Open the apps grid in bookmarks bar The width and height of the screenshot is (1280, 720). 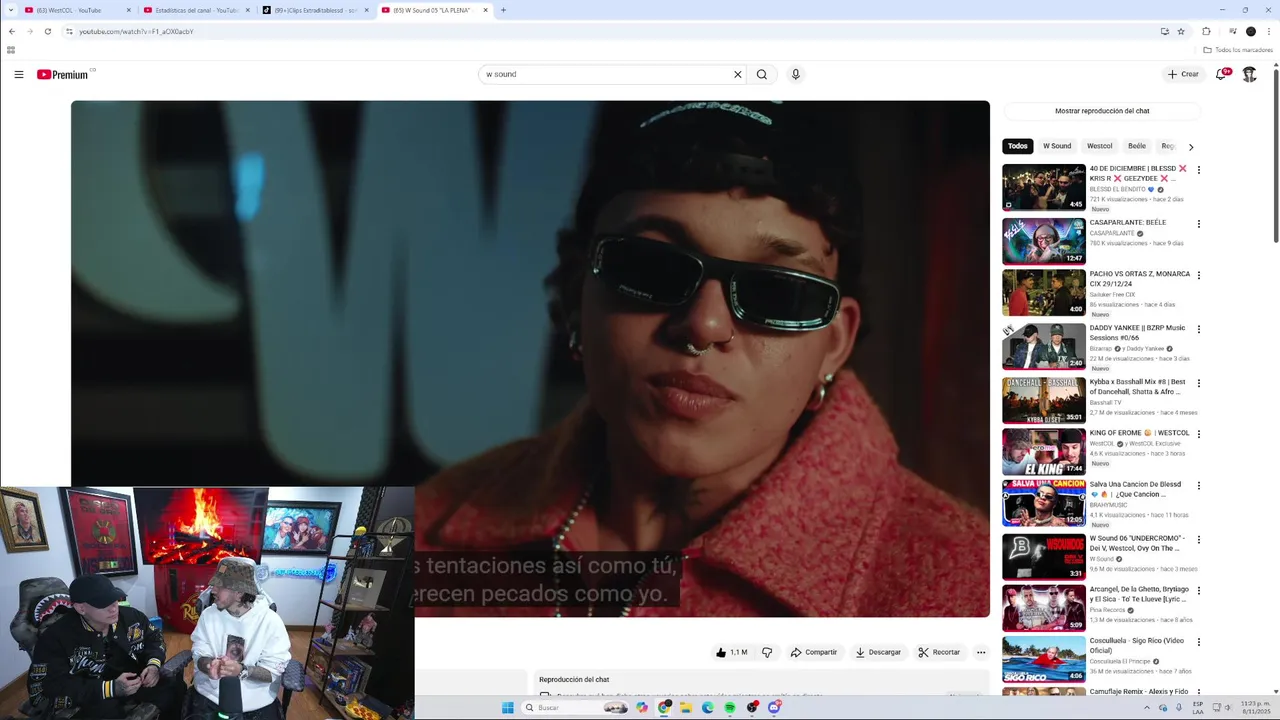pos(11,50)
